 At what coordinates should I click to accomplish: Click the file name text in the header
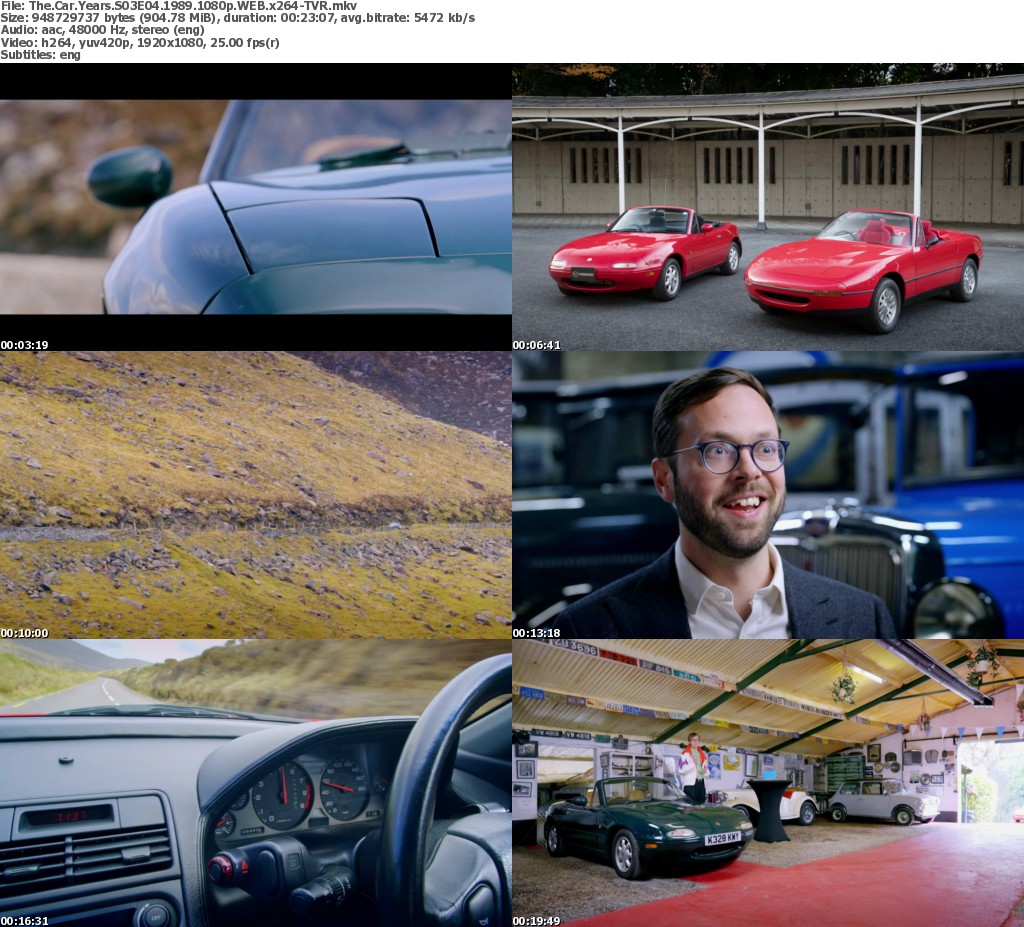pos(178,6)
